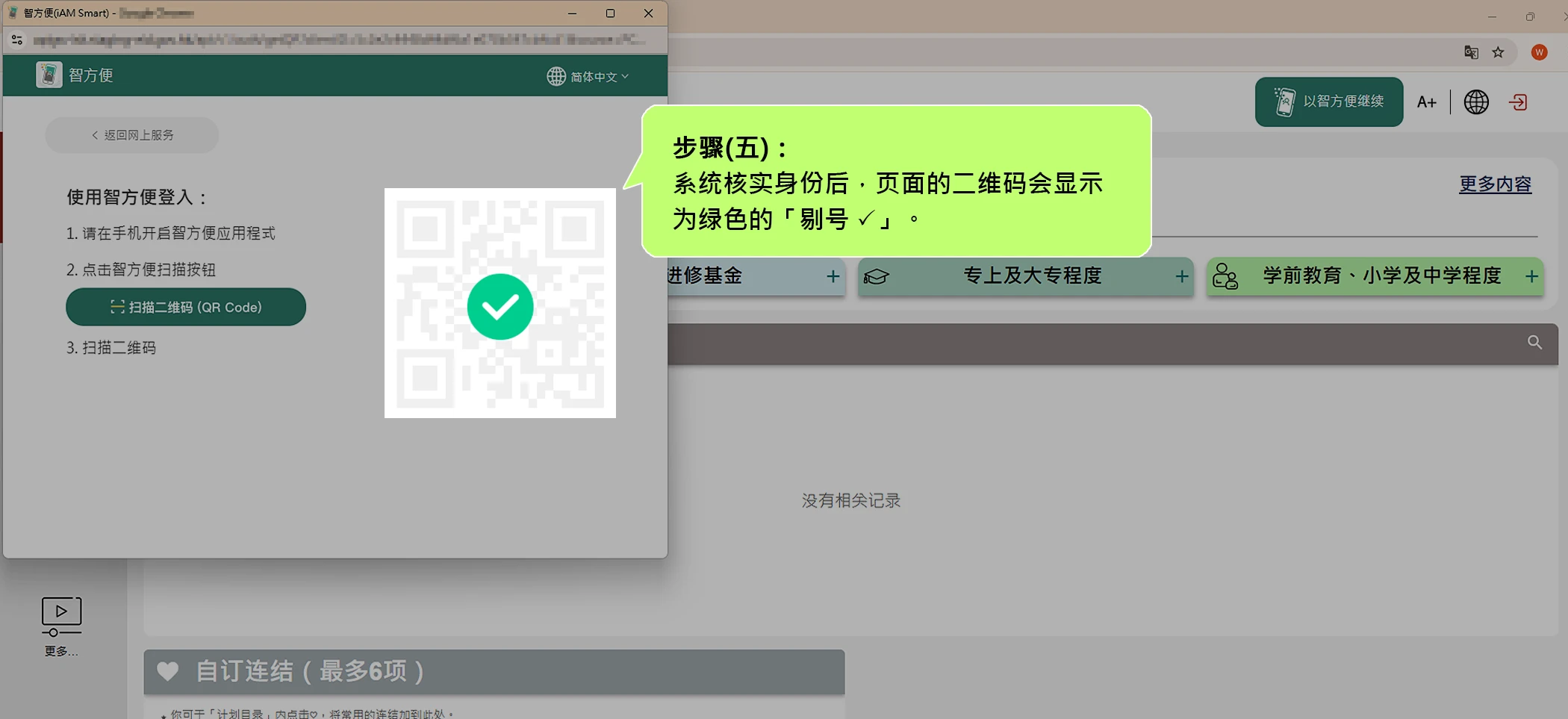Image resolution: width=1568 pixels, height=719 pixels.
Task: Bookmark page with star icon
Action: click(1498, 52)
